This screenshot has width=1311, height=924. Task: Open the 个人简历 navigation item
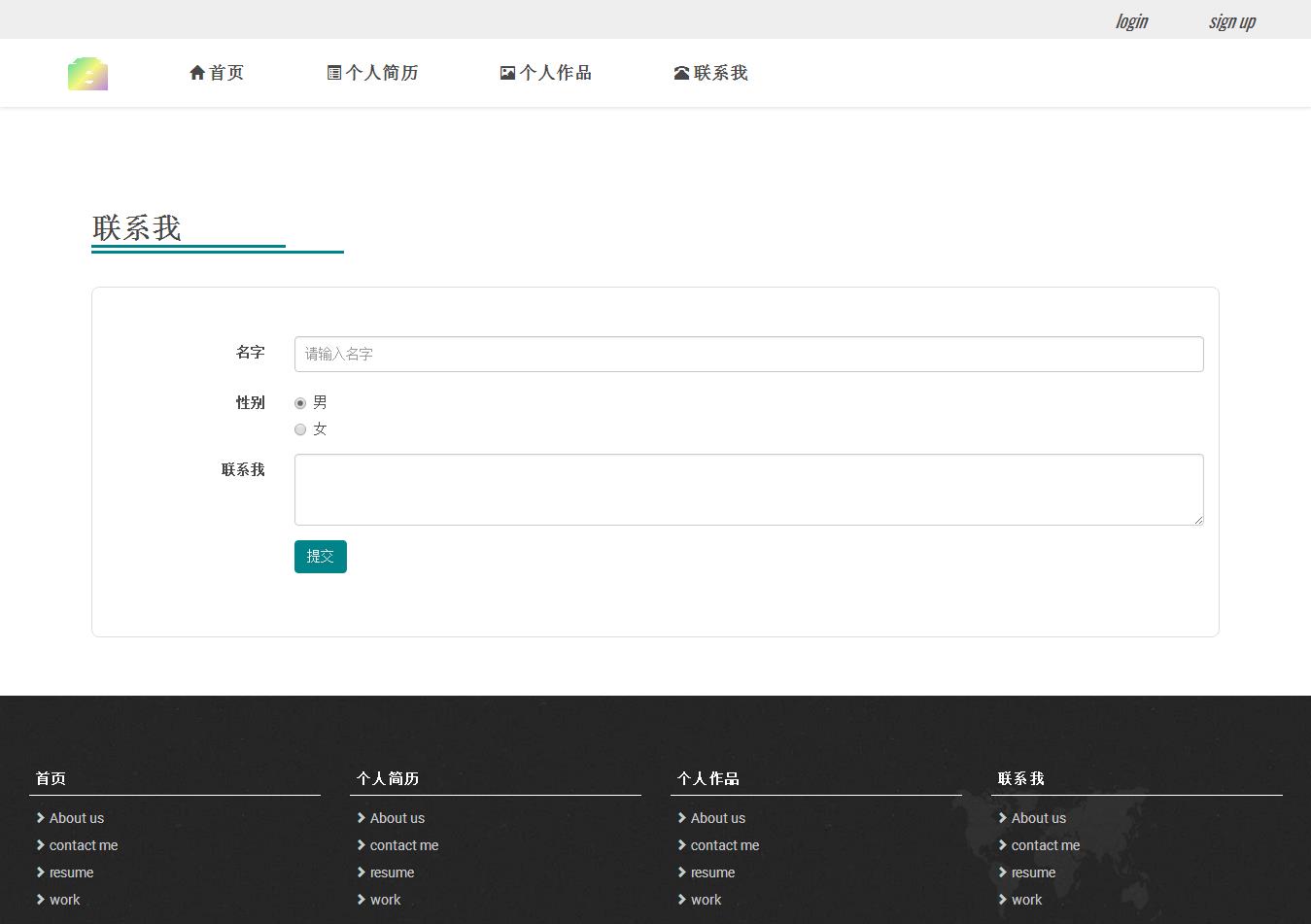(x=373, y=73)
